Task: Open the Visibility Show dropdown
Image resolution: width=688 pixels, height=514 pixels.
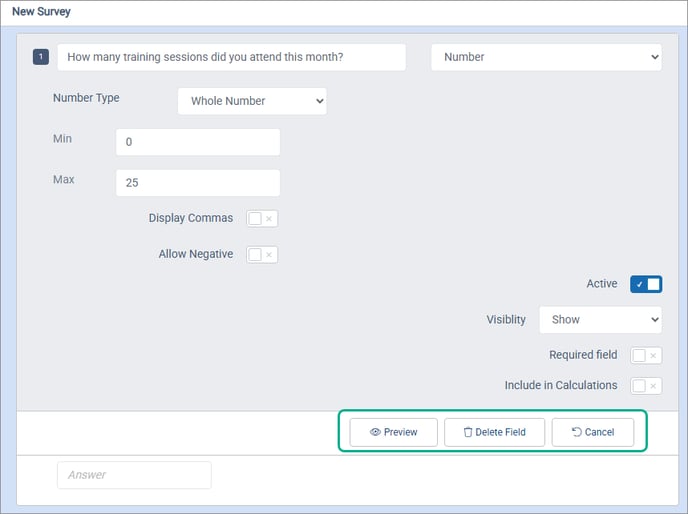Action: point(600,320)
